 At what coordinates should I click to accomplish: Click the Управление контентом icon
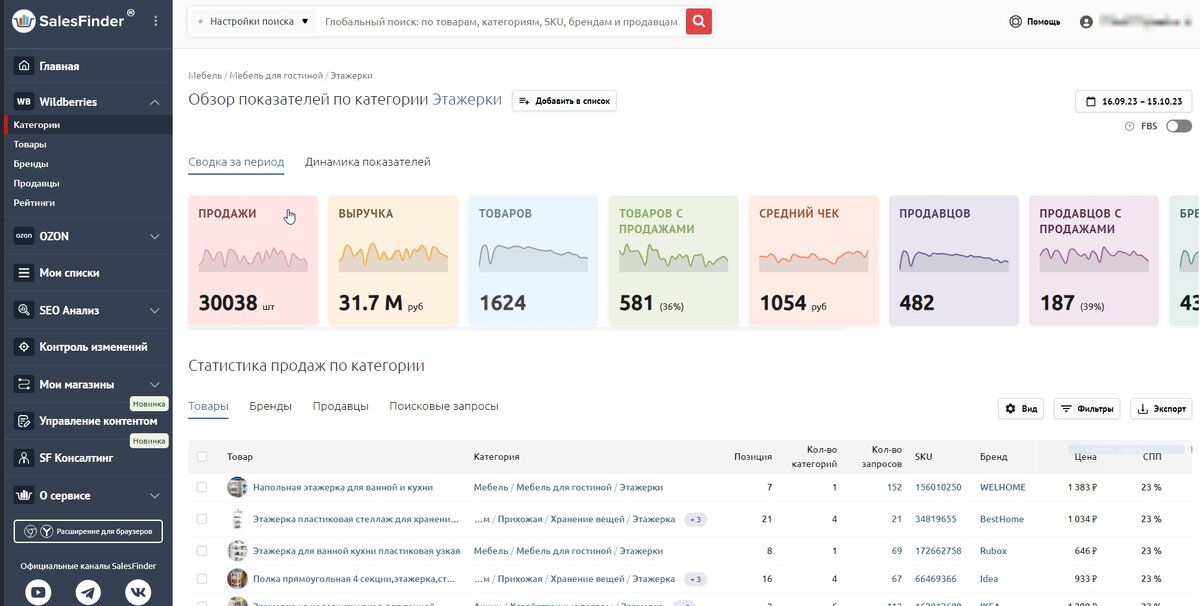point(23,421)
